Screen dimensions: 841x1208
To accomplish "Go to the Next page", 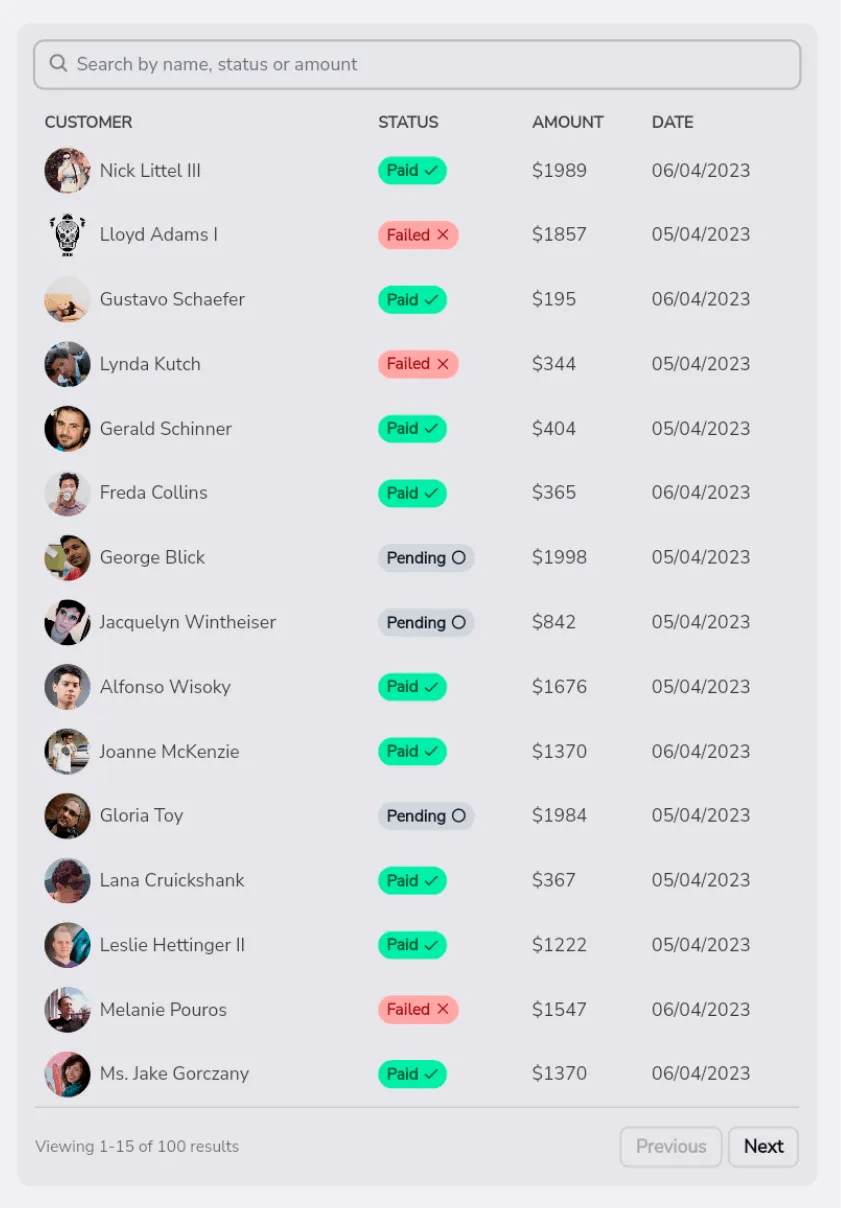I will coord(763,1147).
